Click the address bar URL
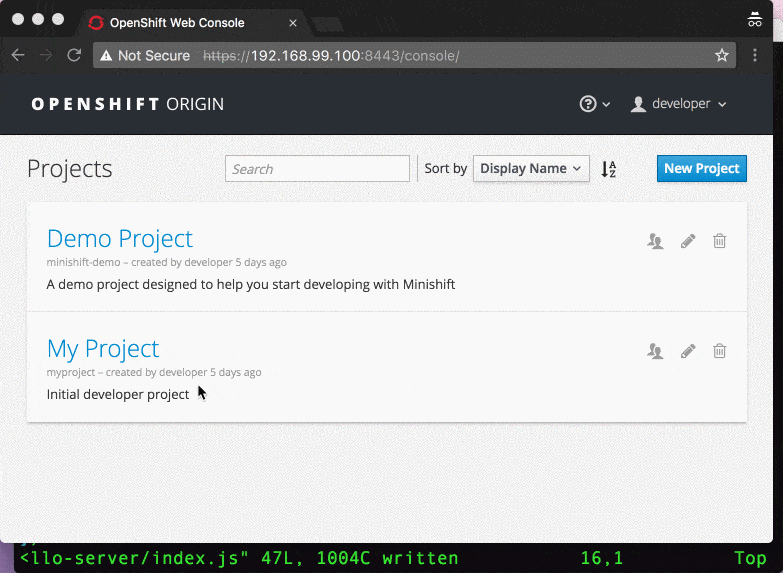 [331, 55]
